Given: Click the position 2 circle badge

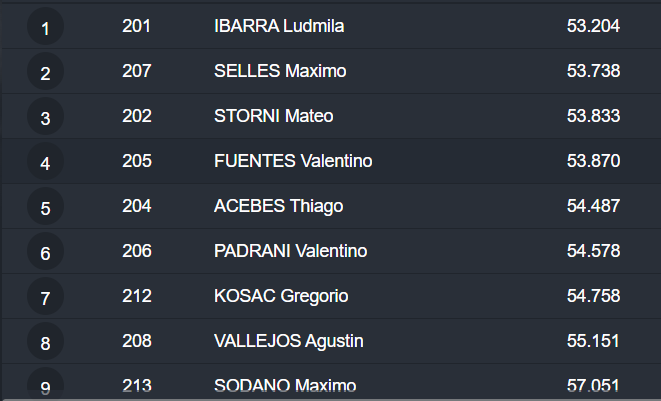Looking at the screenshot, I should [45, 73].
